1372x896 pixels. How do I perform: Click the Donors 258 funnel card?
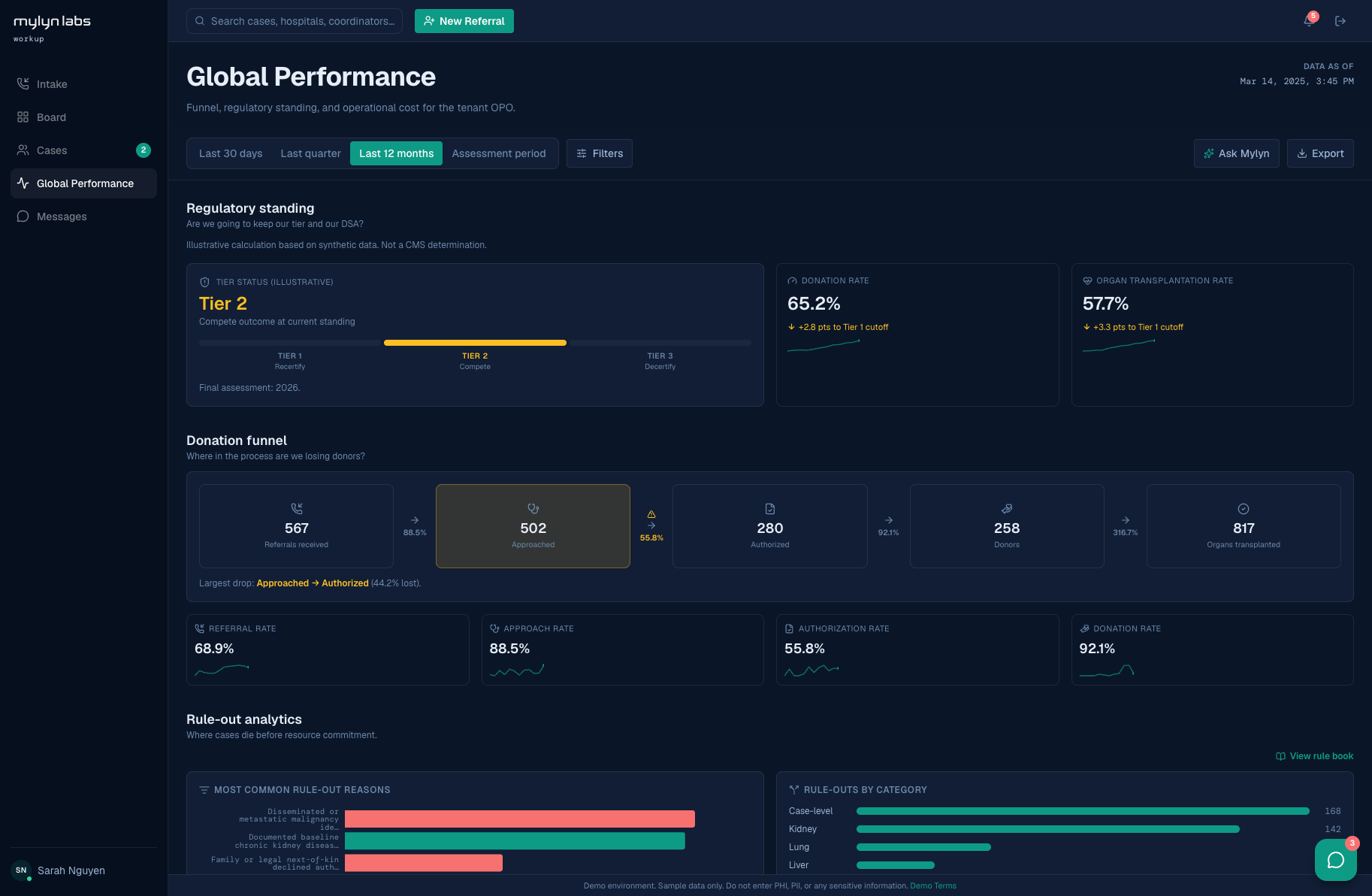(x=1007, y=526)
